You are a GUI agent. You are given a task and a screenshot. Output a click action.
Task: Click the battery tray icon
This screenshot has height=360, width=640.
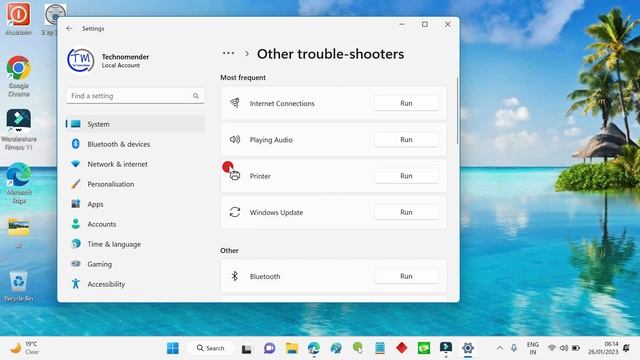click(576, 348)
